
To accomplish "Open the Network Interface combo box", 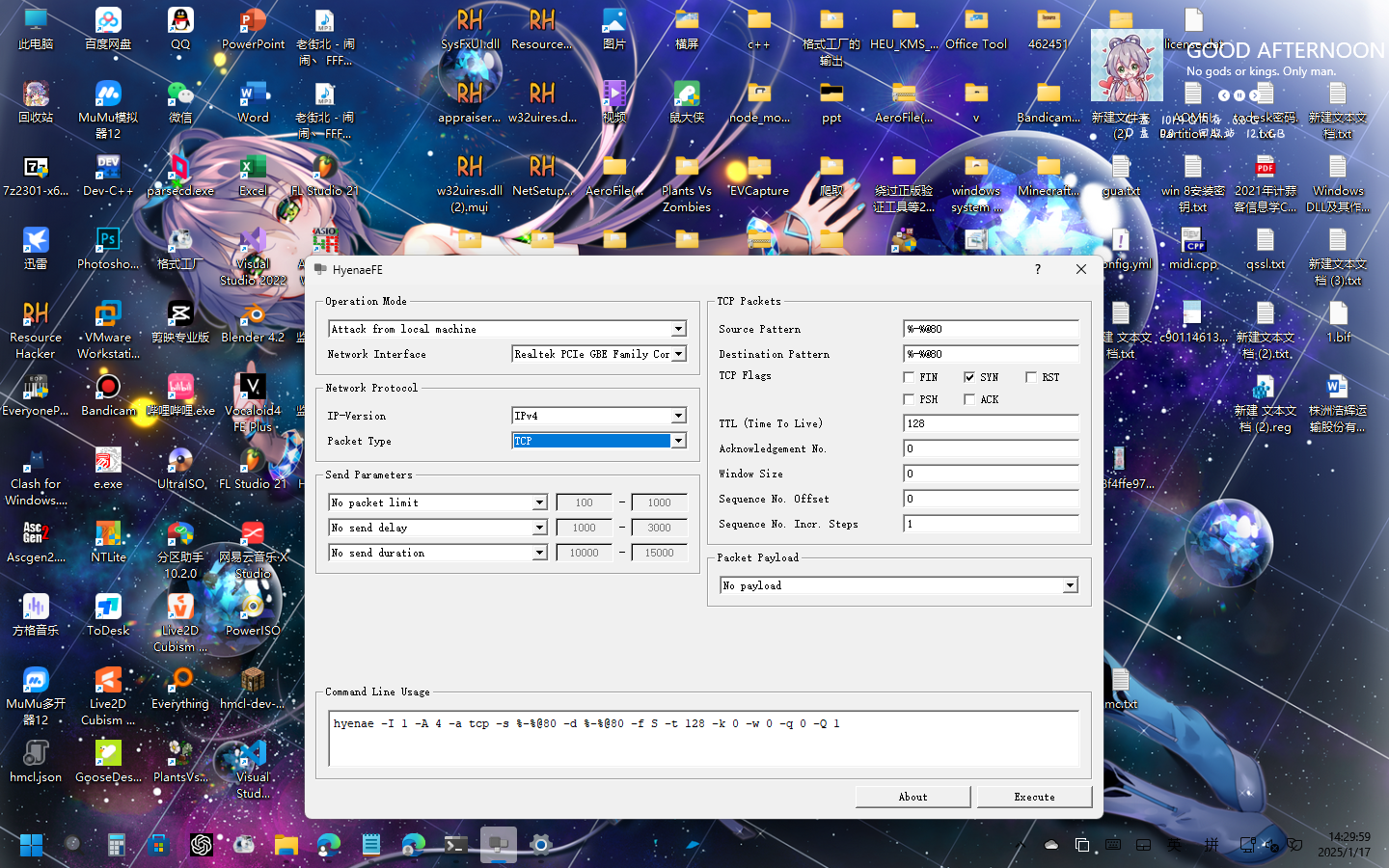I will (678, 354).
